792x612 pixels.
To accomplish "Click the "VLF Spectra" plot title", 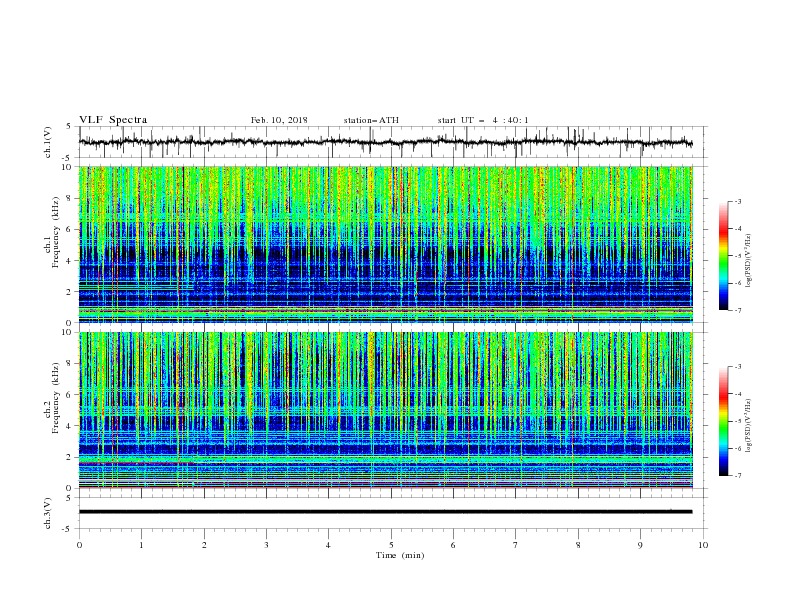I will coord(113,120).
